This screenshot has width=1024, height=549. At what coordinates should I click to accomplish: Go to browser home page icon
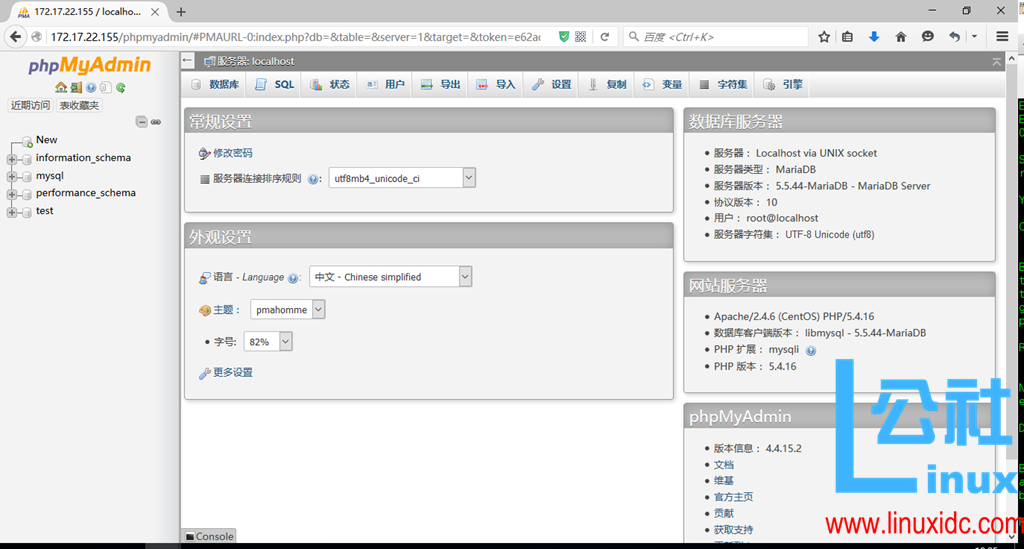point(901,37)
